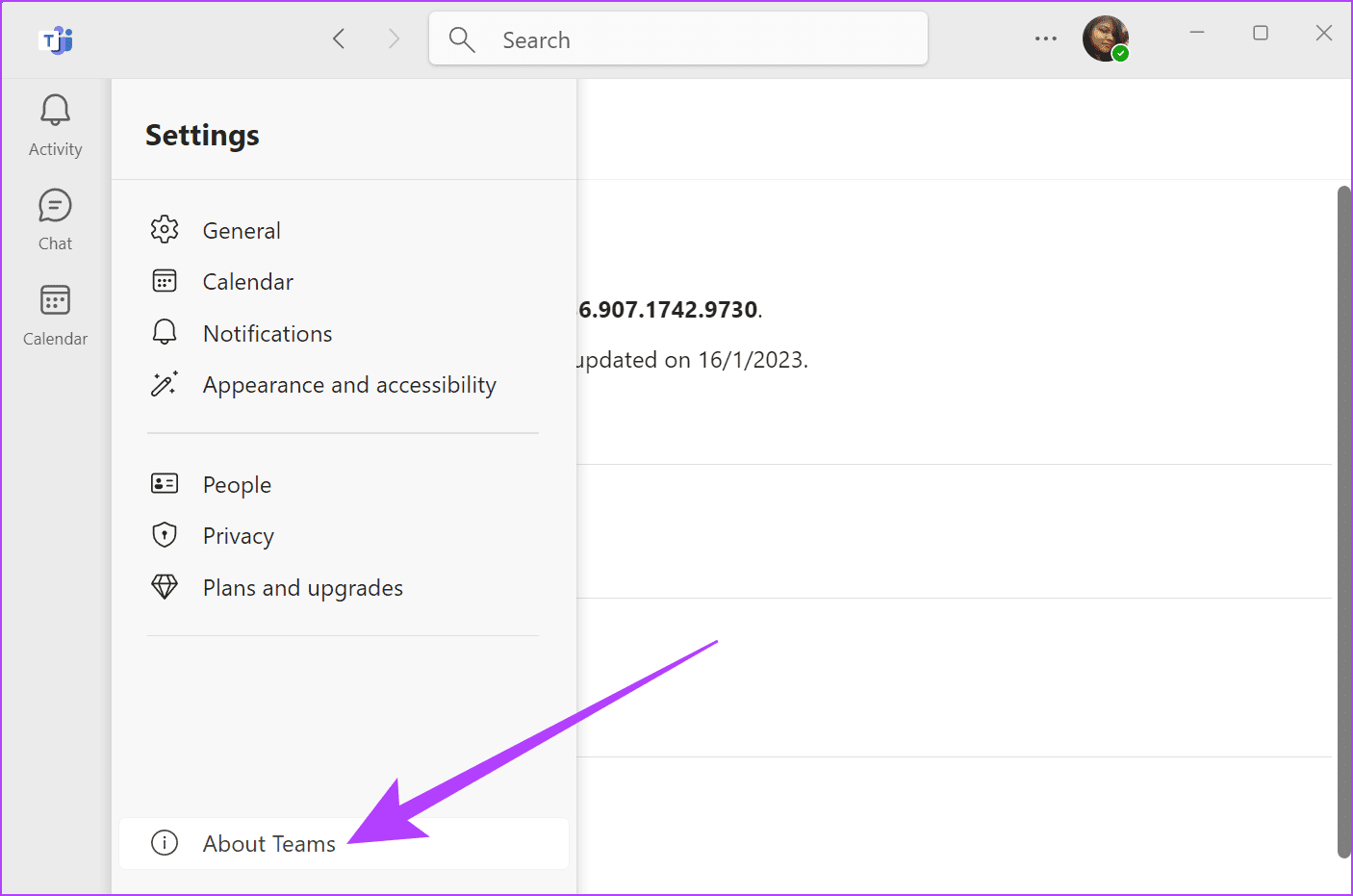
Task: Click the Microsoft Teams logo
Action: pos(58,40)
